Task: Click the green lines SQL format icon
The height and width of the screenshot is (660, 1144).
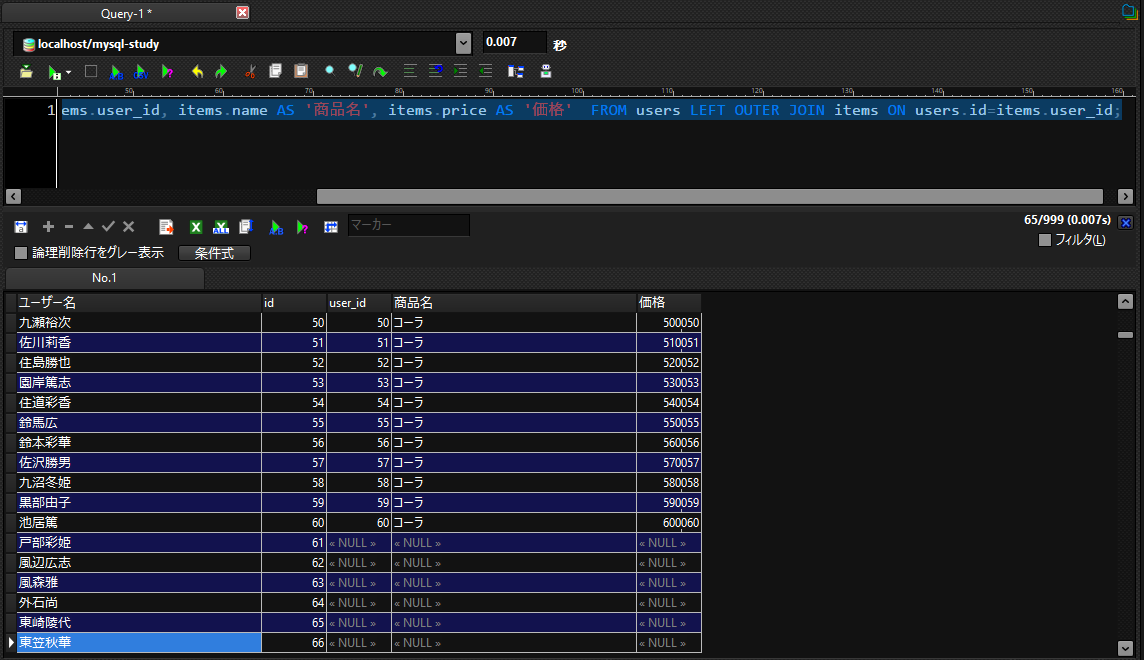Action: pos(410,71)
